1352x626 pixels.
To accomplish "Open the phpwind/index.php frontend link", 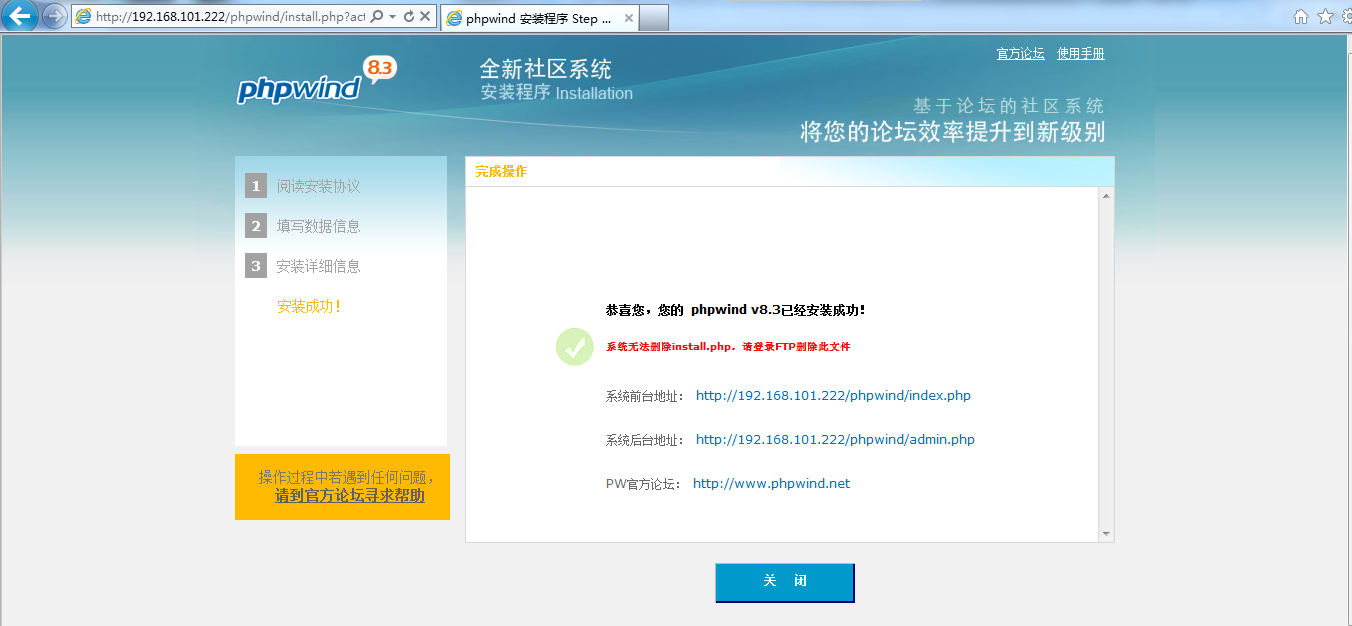I will [833, 396].
